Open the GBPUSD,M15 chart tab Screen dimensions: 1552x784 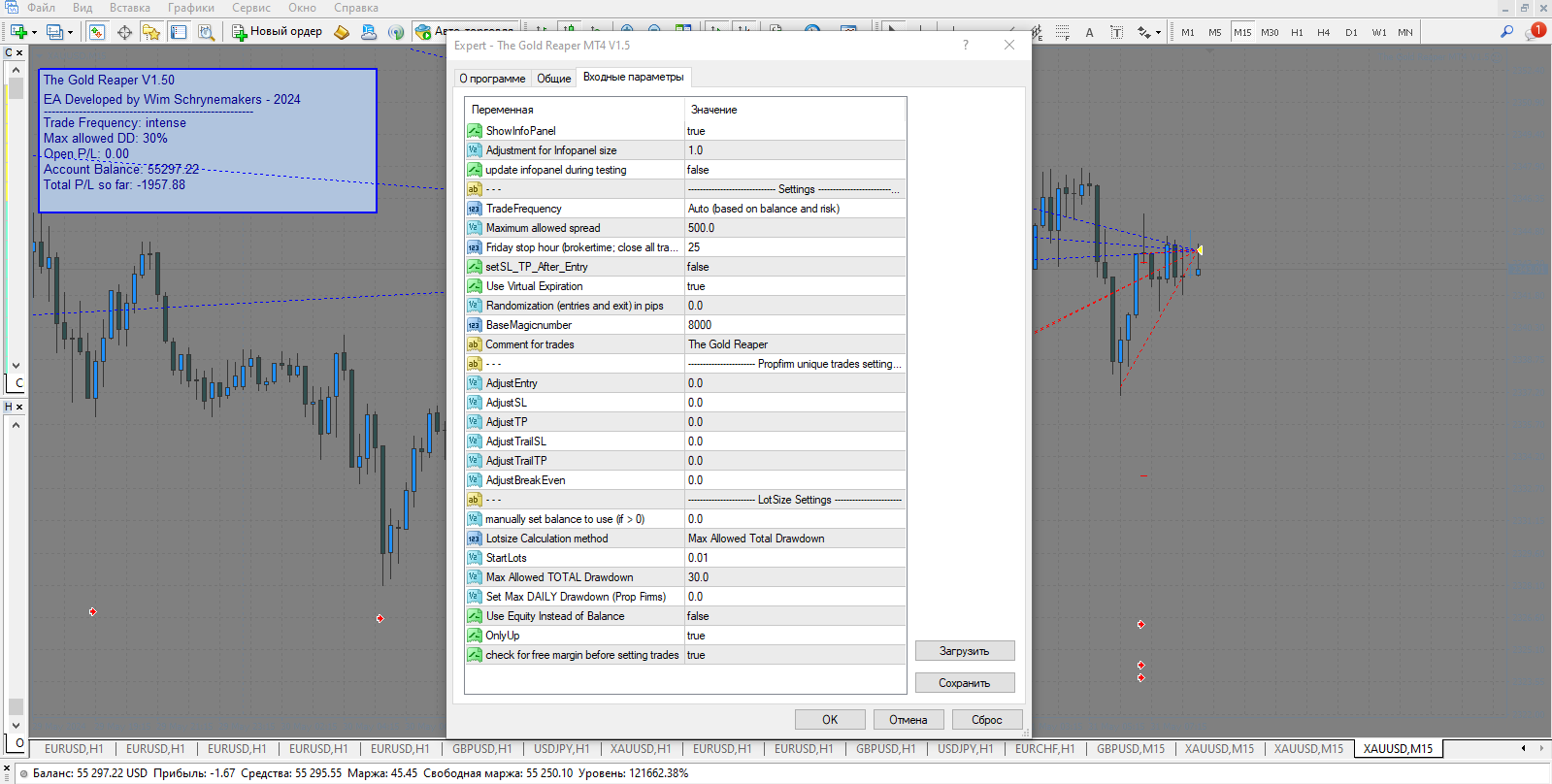pos(1131,749)
